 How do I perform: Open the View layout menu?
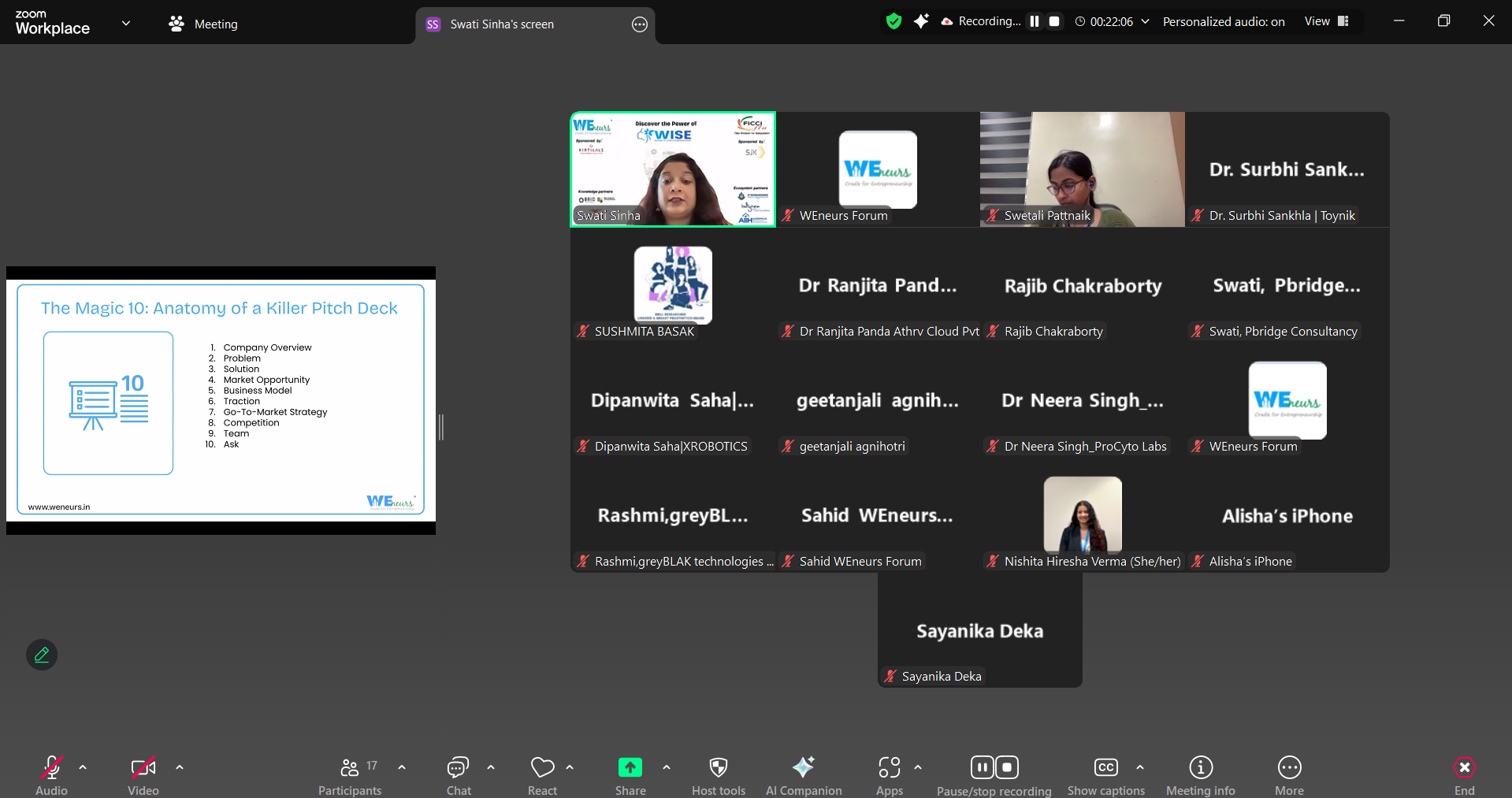(1326, 21)
